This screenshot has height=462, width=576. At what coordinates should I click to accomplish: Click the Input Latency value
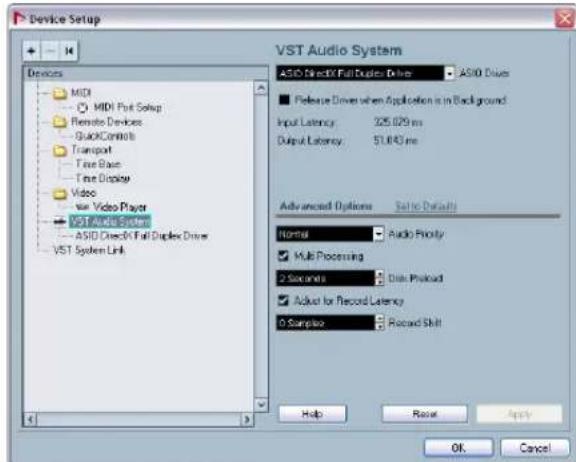pos(398,122)
